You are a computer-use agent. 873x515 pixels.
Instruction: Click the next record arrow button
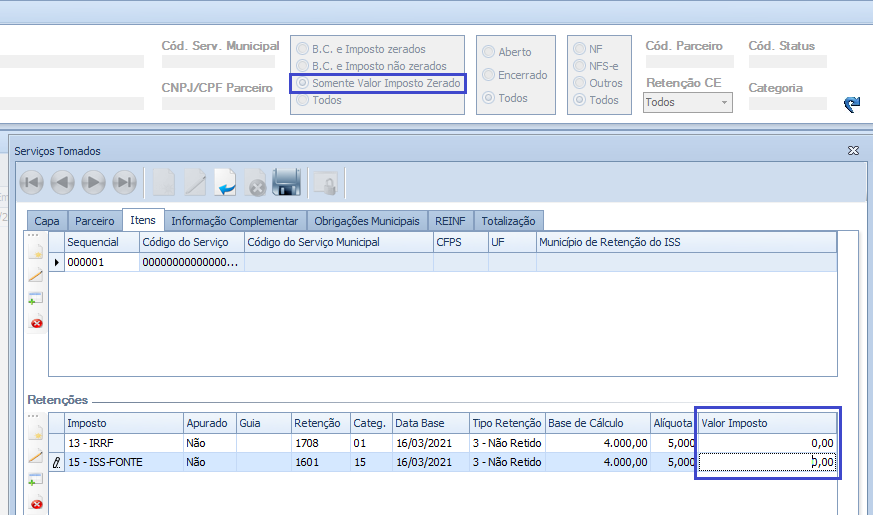(93, 182)
